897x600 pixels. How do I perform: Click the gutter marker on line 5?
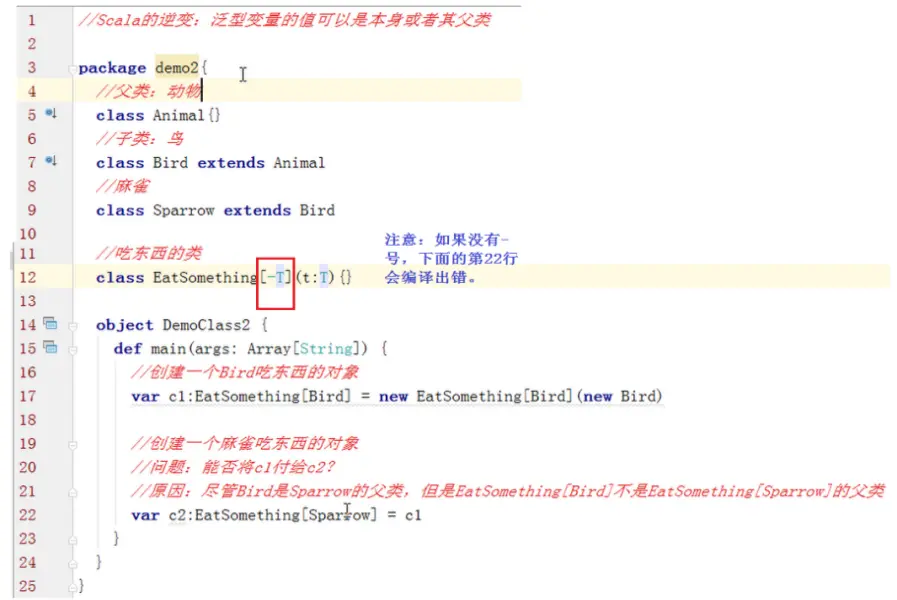(x=51, y=113)
